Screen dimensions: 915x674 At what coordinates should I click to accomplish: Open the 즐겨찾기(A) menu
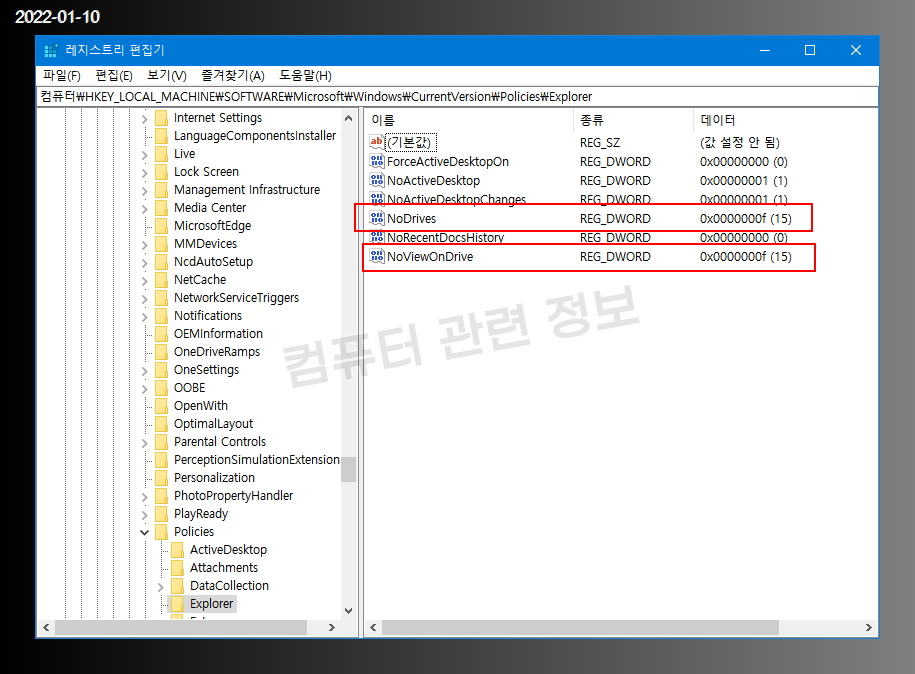(x=233, y=76)
